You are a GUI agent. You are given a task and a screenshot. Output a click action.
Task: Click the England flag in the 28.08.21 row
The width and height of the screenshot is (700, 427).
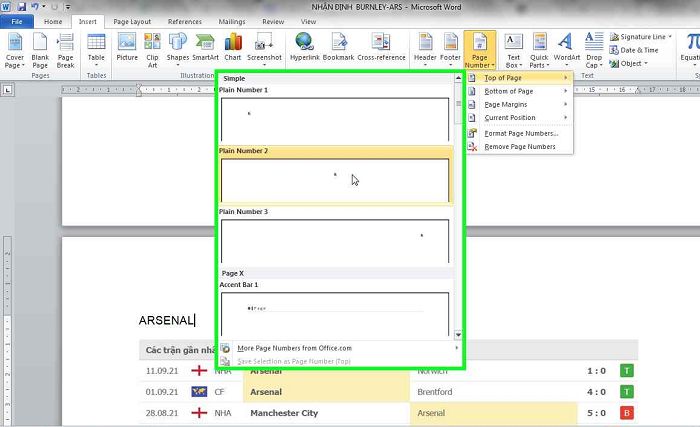click(199, 413)
